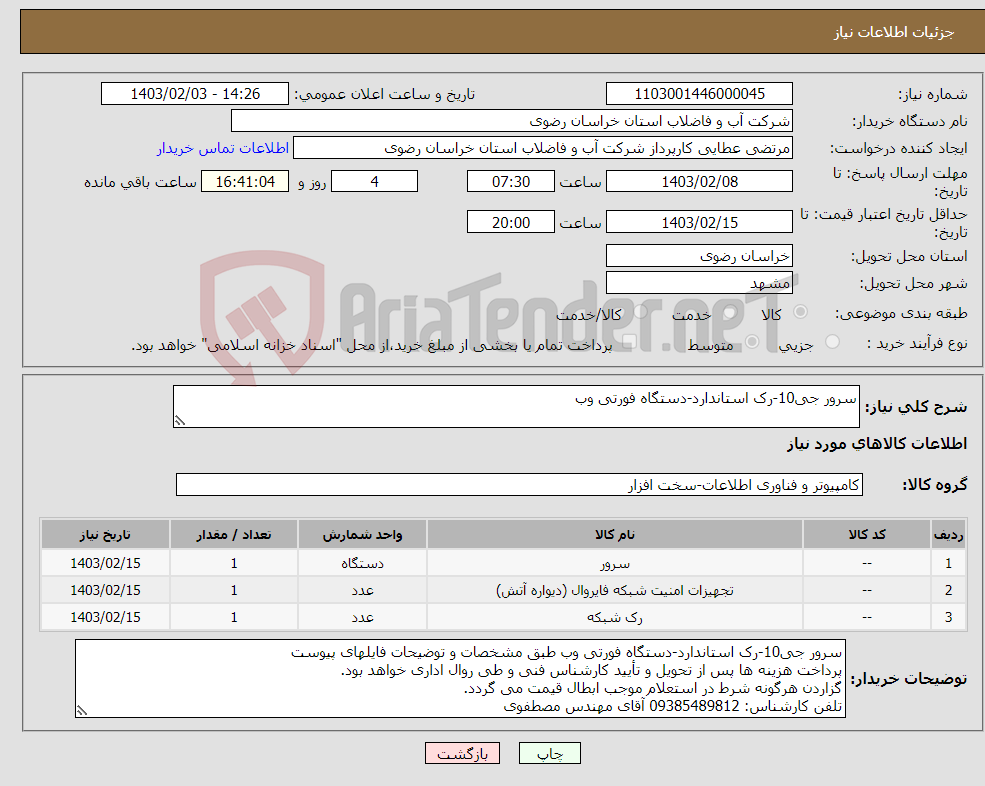
Task: Select the کالا/خدمت radio button
Action: 640,312
